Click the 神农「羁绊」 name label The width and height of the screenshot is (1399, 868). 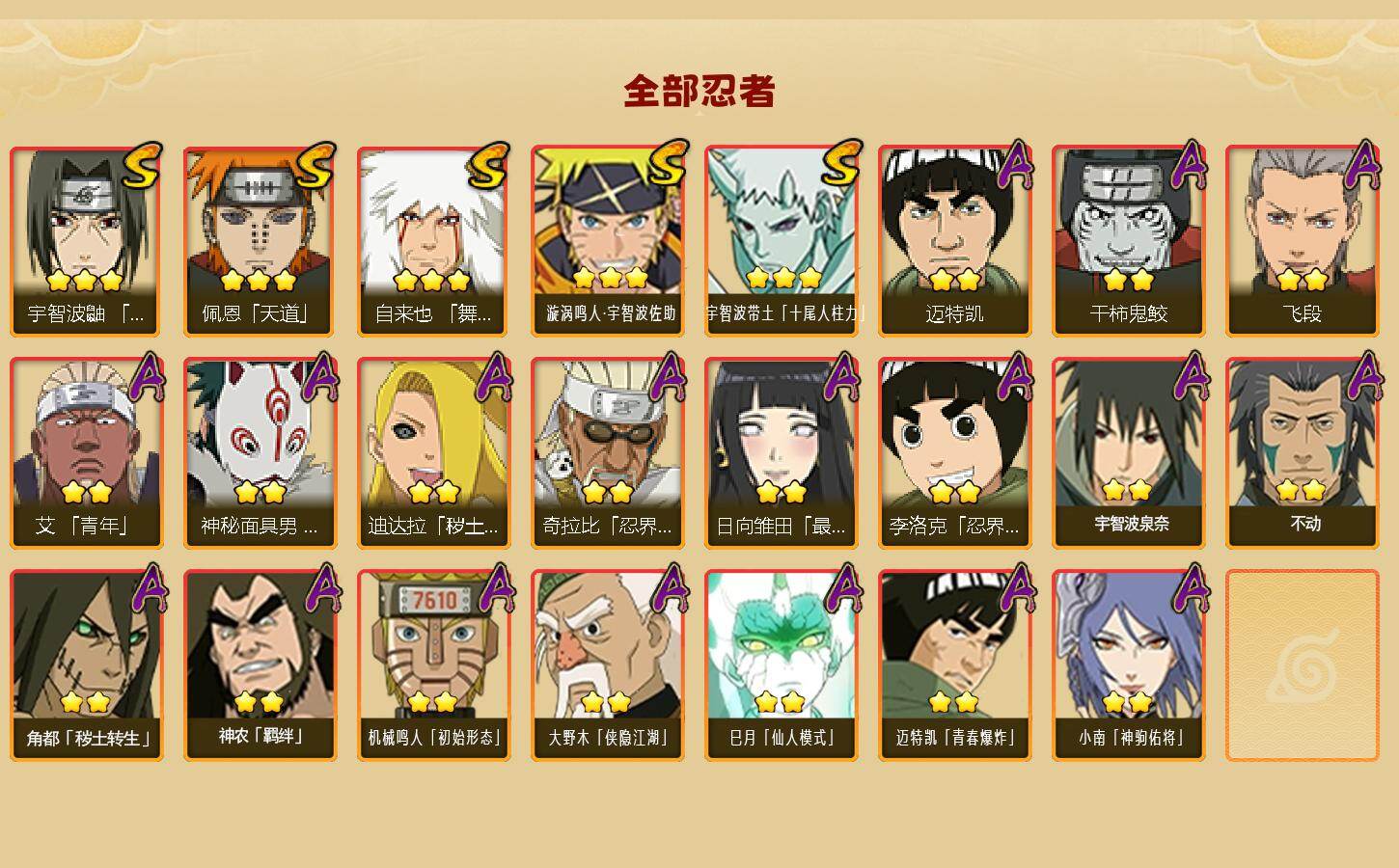point(261,736)
